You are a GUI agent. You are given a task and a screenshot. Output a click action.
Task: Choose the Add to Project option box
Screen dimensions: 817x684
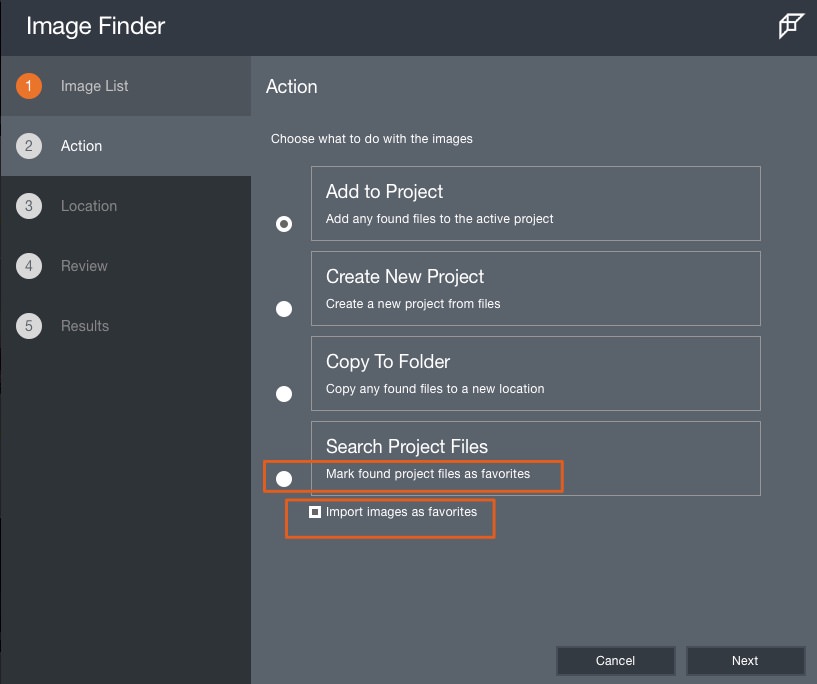(536, 204)
